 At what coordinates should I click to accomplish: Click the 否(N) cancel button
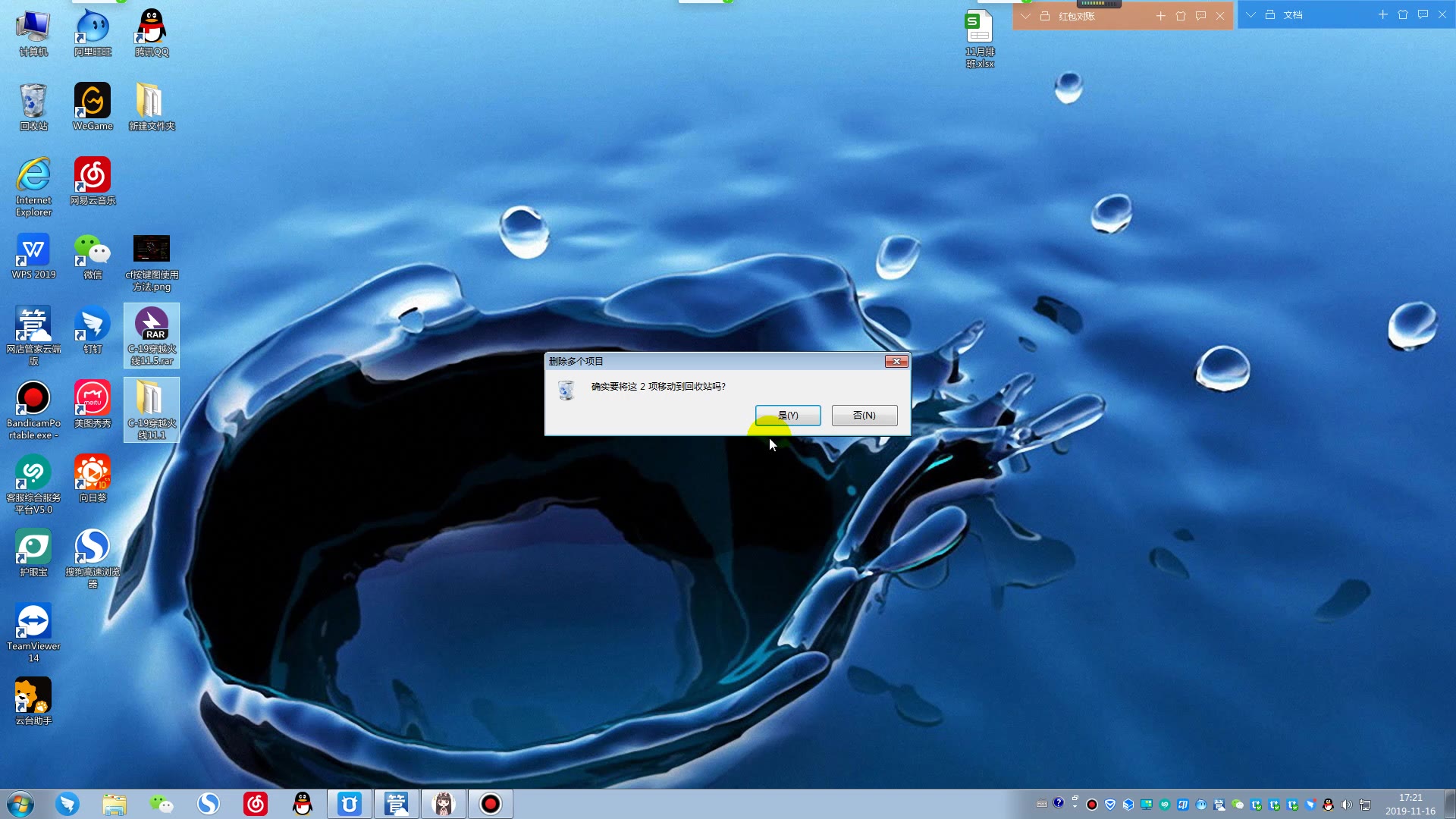pos(864,415)
